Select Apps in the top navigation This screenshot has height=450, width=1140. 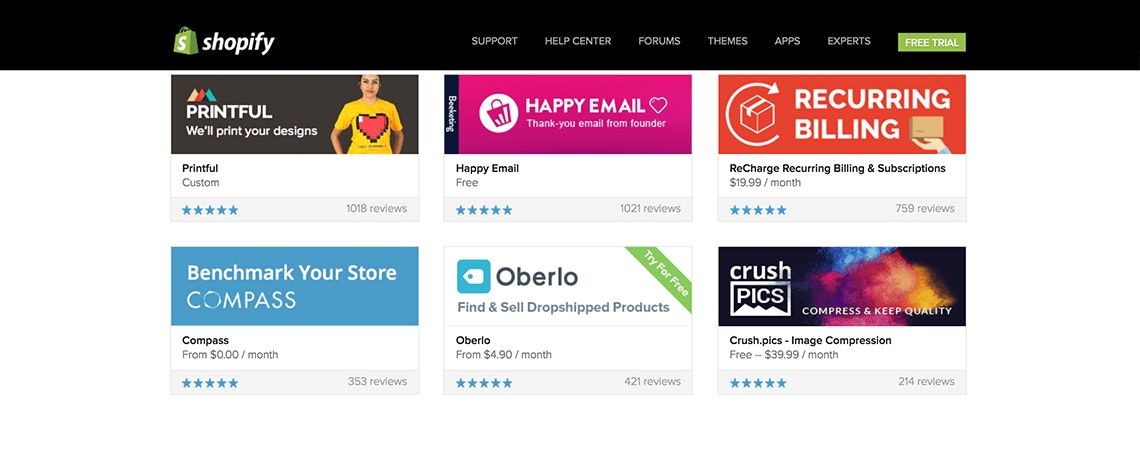(787, 41)
